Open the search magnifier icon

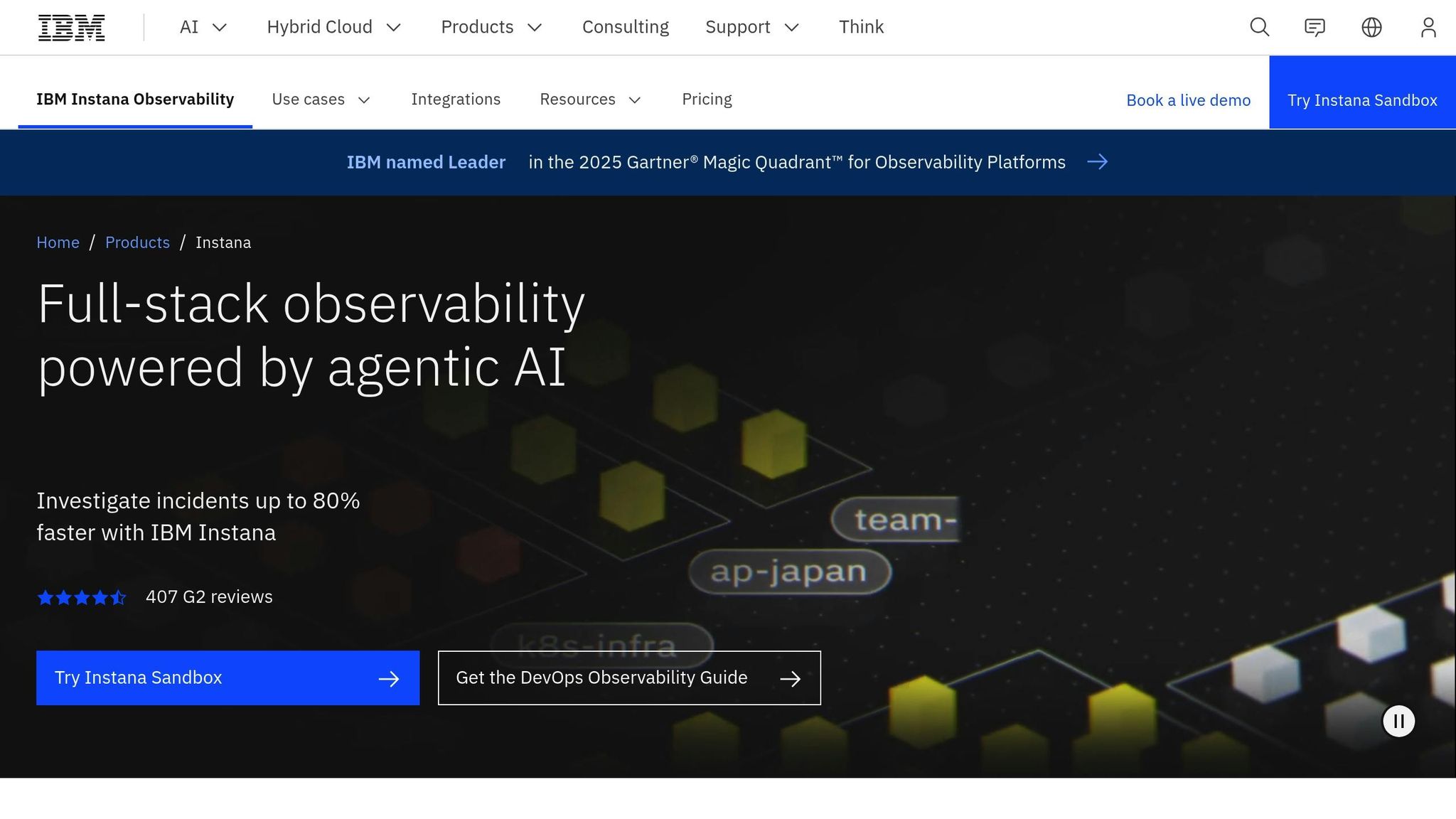coord(1259,28)
